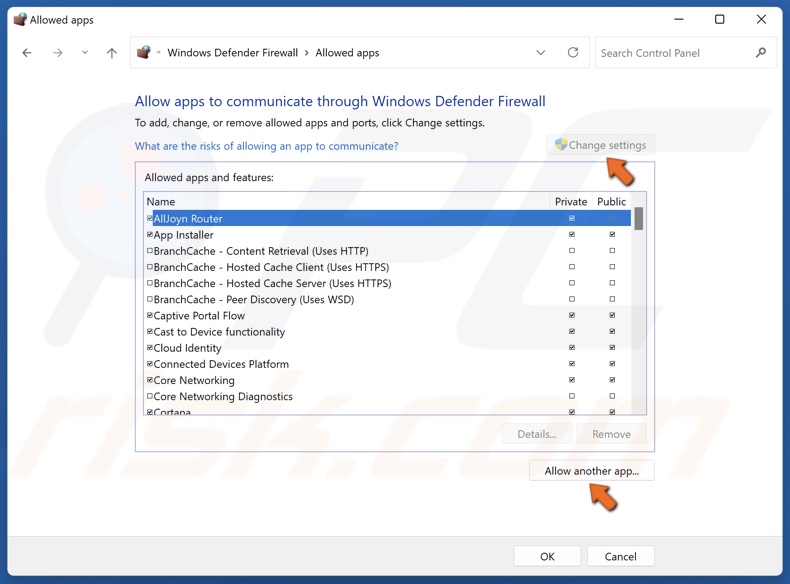Toggle the App Installer Private checkbox
This screenshot has height=584, width=790.
pos(572,235)
